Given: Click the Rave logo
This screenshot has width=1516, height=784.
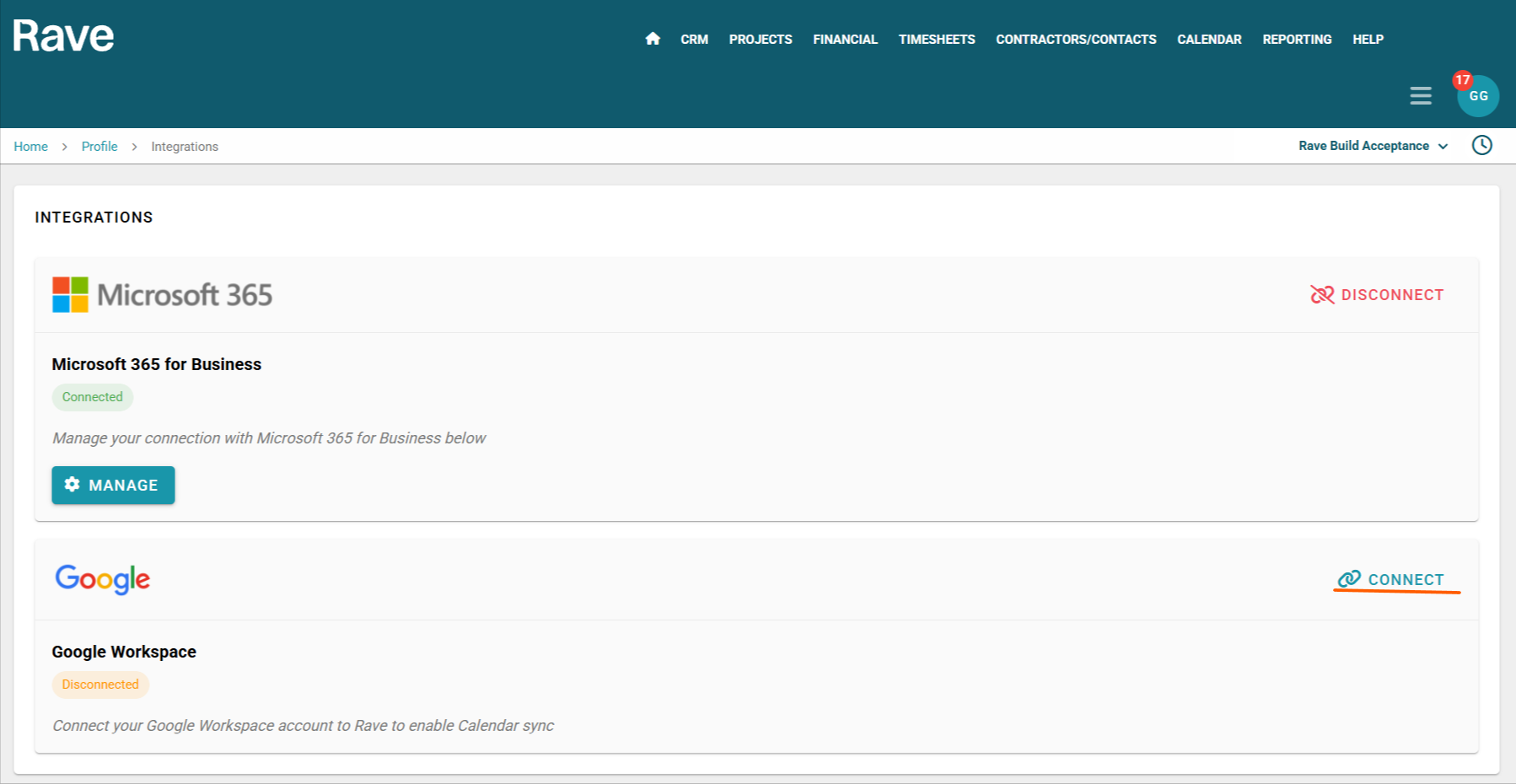Looking at the screenshot, I should pyautogui.click(x=63, y=35).
